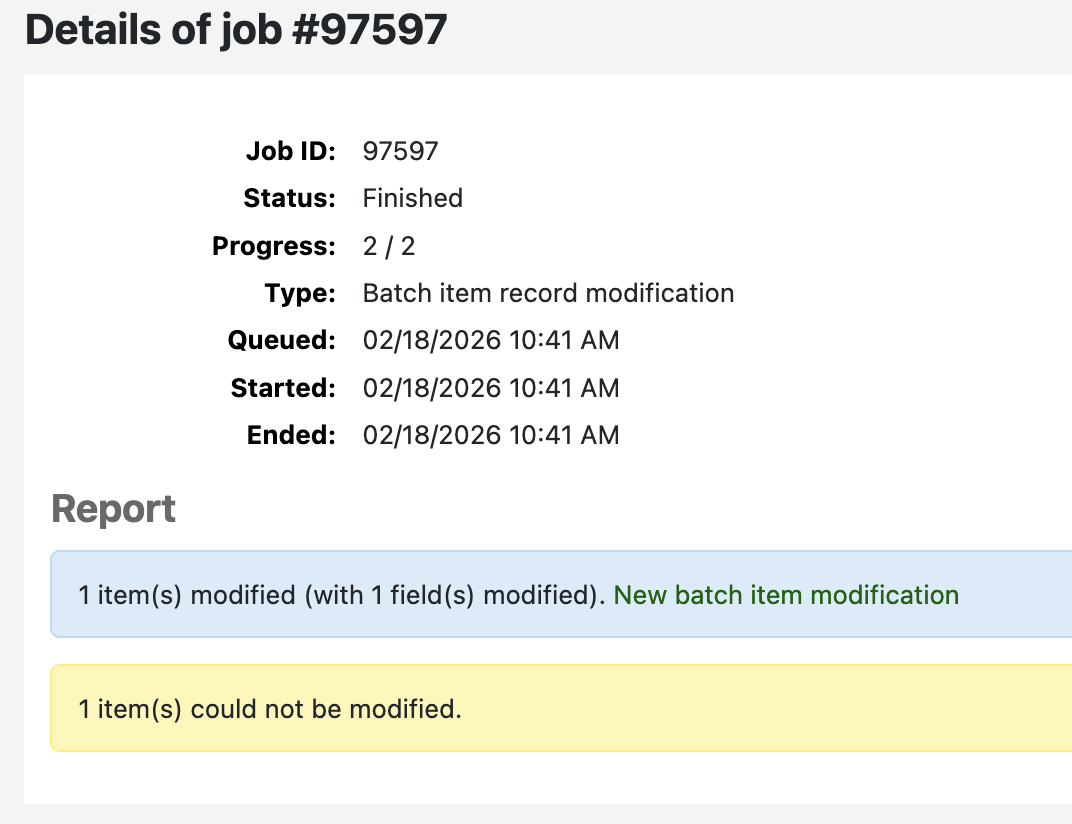The height and width of the screenshot is (824, 1072).
Task: Click the progress value "2 / 2"
Action: click(388, 246)
